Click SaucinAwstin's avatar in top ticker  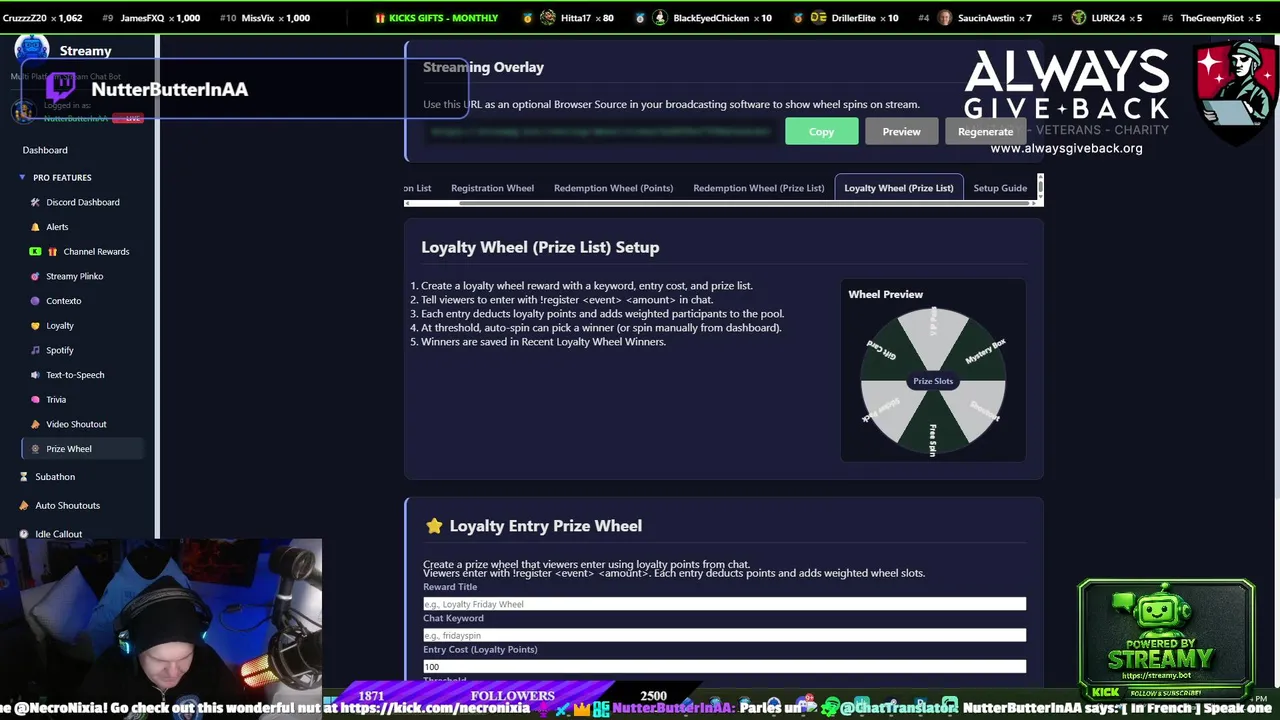point(944,18)
